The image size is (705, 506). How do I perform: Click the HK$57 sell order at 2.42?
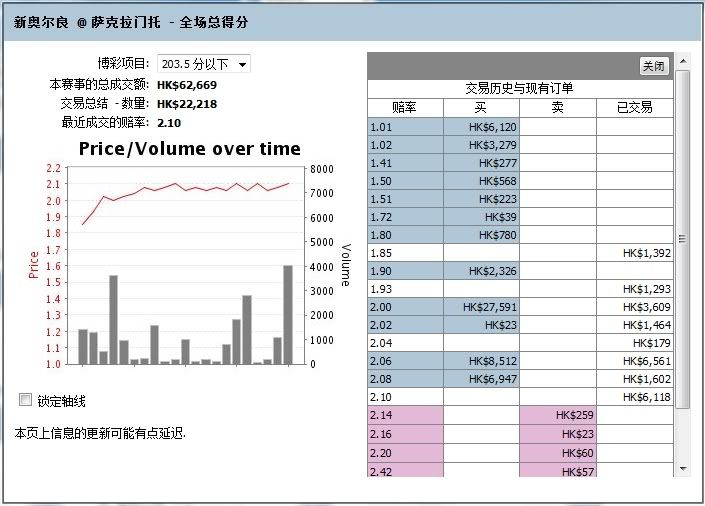tap(557, 470)
